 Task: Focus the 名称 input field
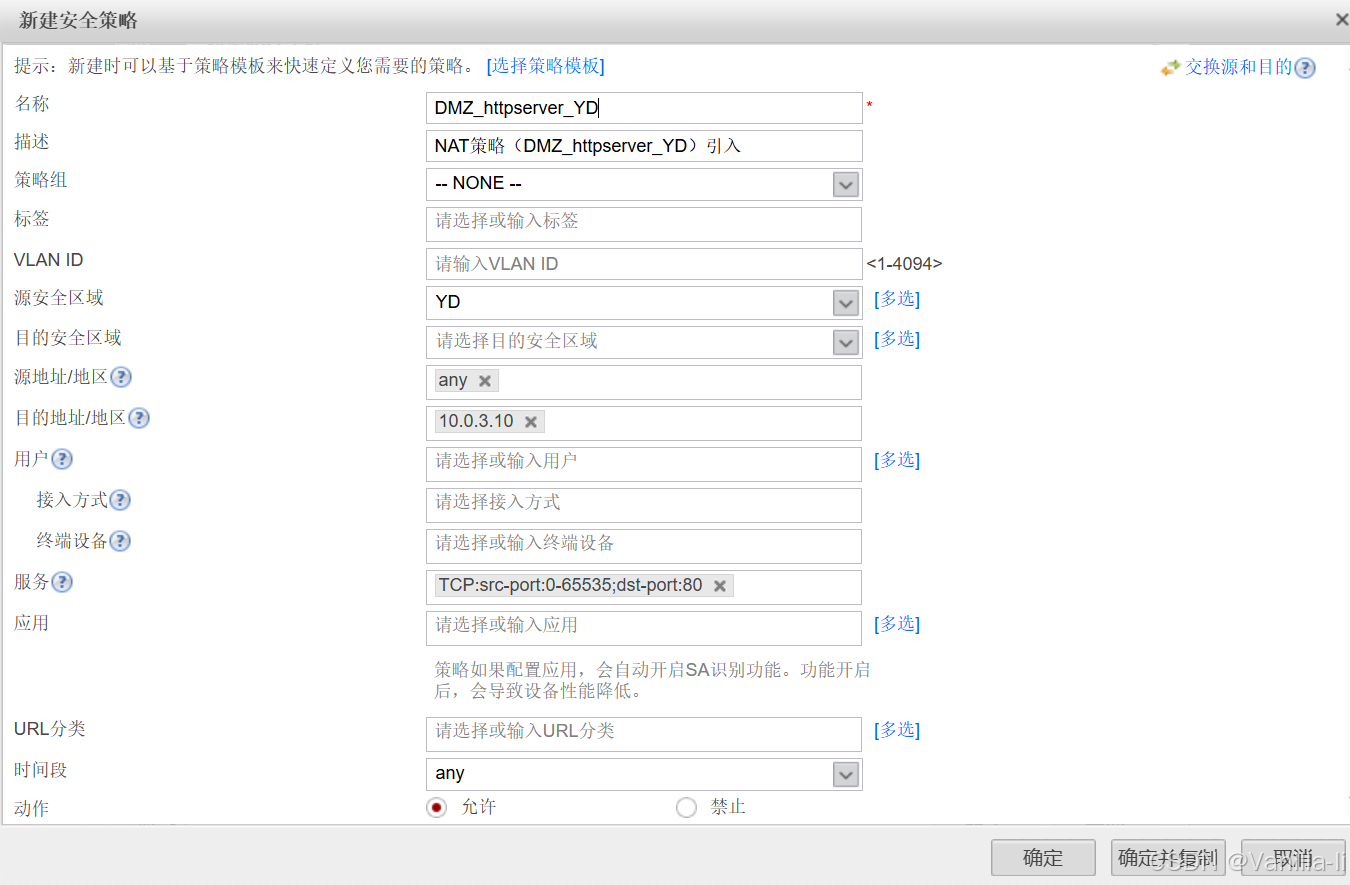644,108
